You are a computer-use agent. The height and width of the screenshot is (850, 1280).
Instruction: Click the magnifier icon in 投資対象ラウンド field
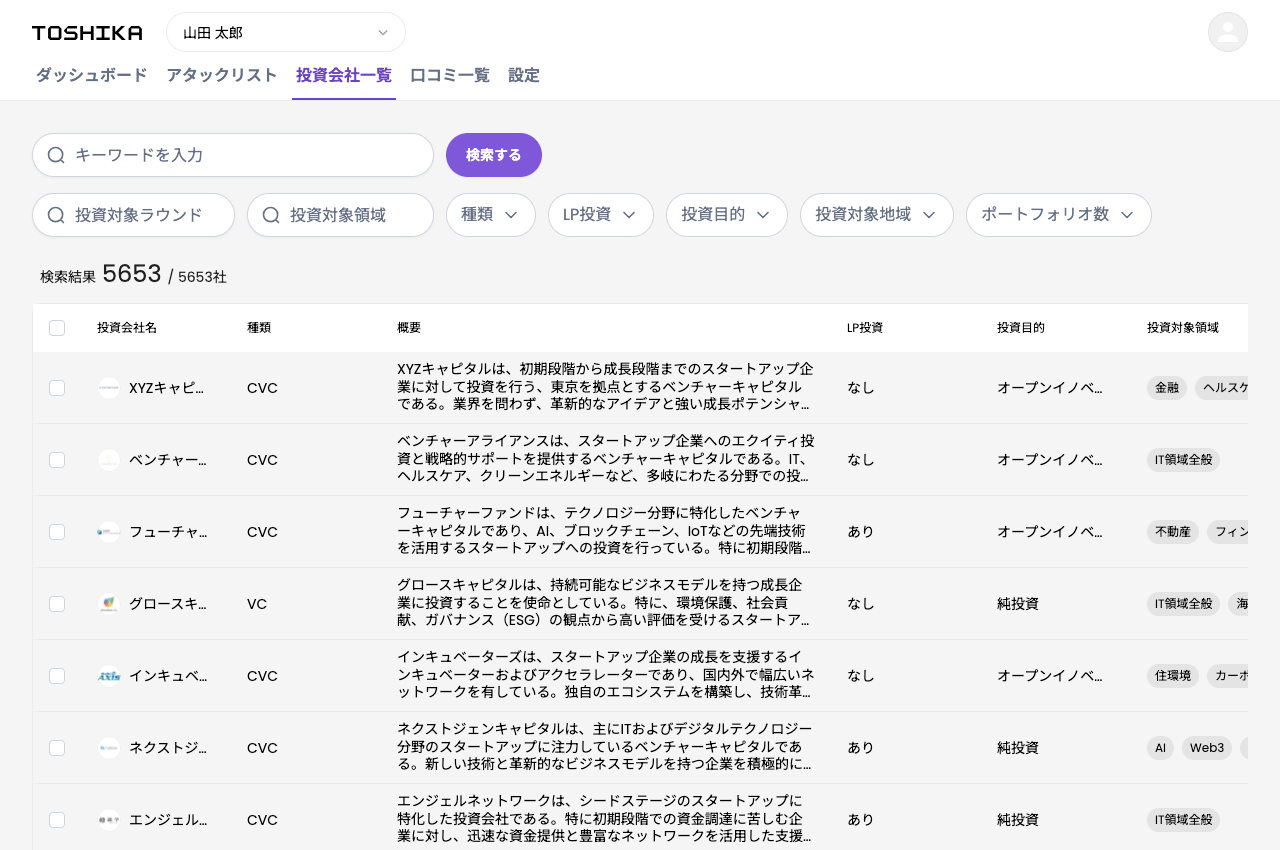[56, 215]
